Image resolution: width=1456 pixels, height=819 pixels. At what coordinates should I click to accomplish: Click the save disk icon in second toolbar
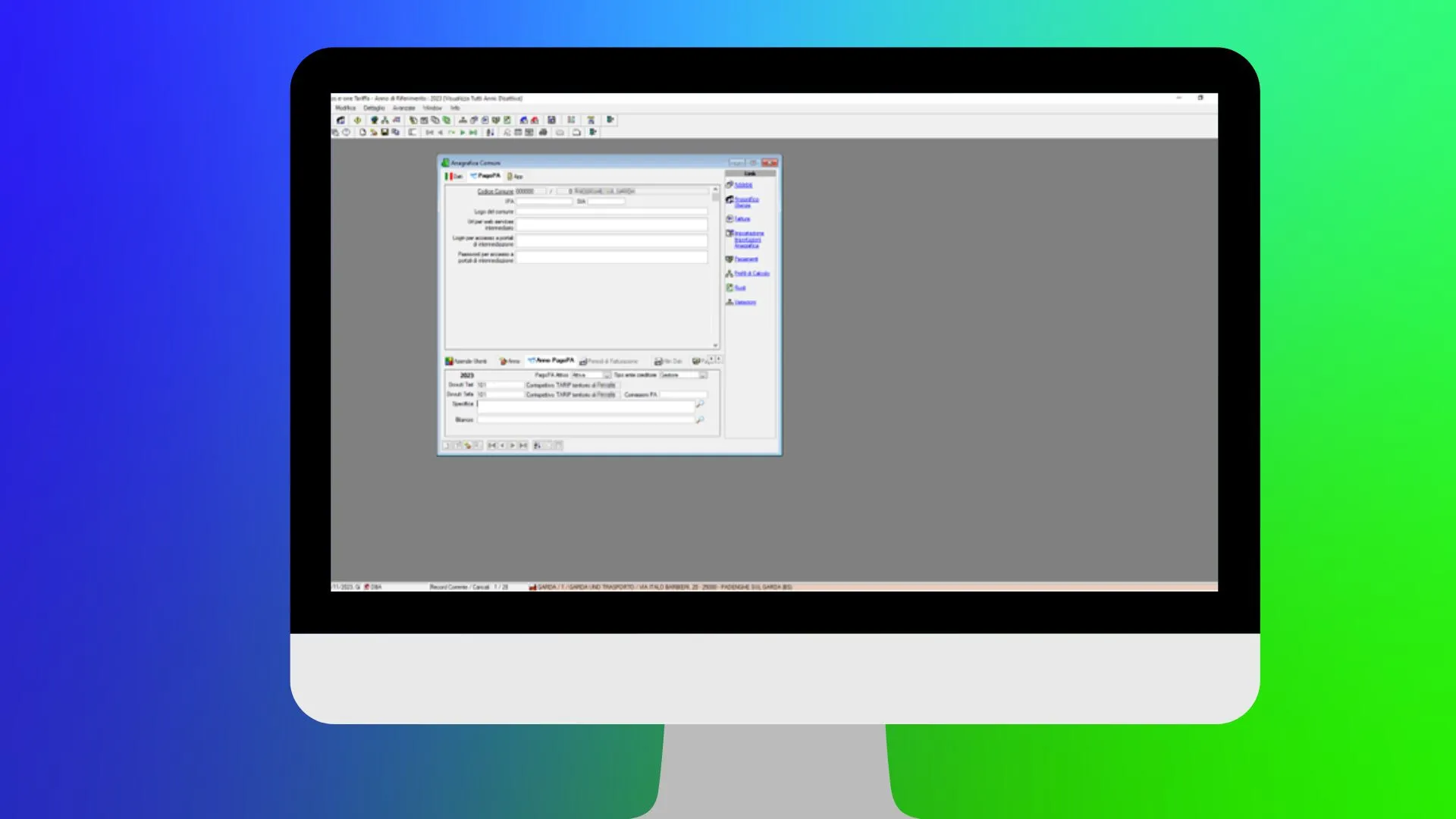(384, 133)
